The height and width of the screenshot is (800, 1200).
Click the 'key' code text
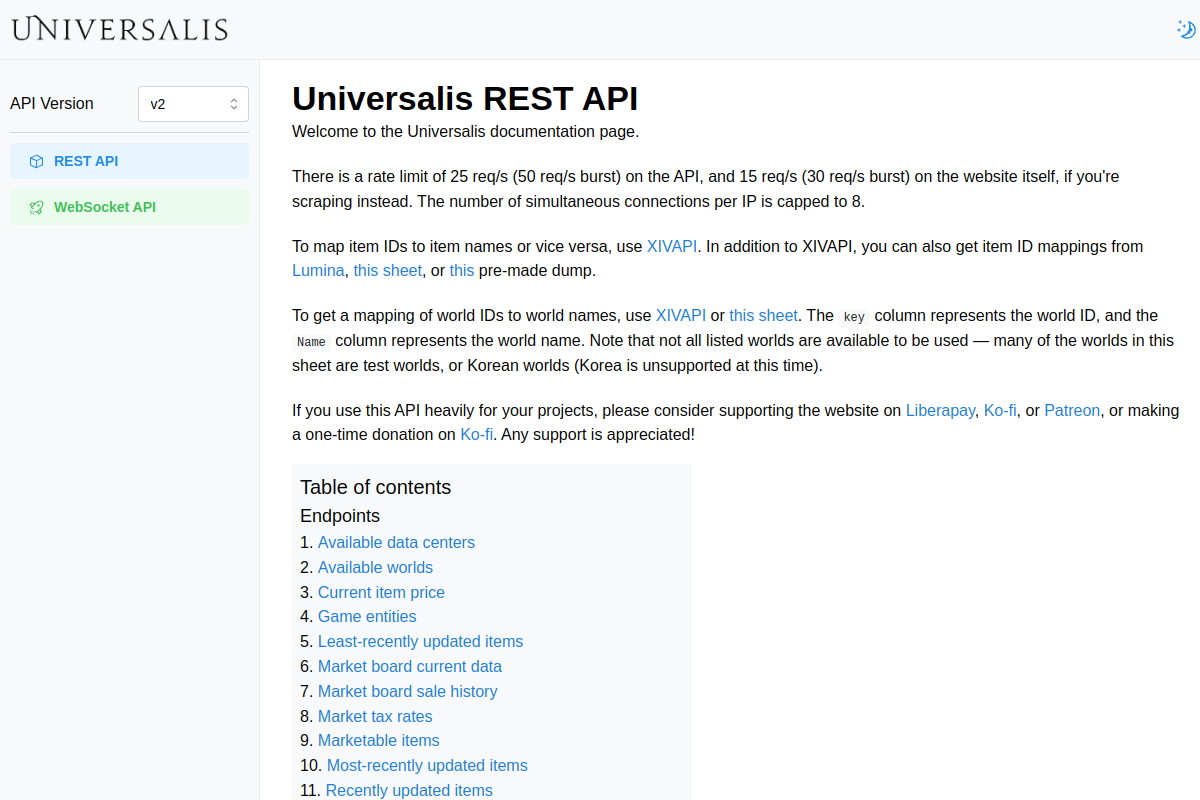point(854,317)
